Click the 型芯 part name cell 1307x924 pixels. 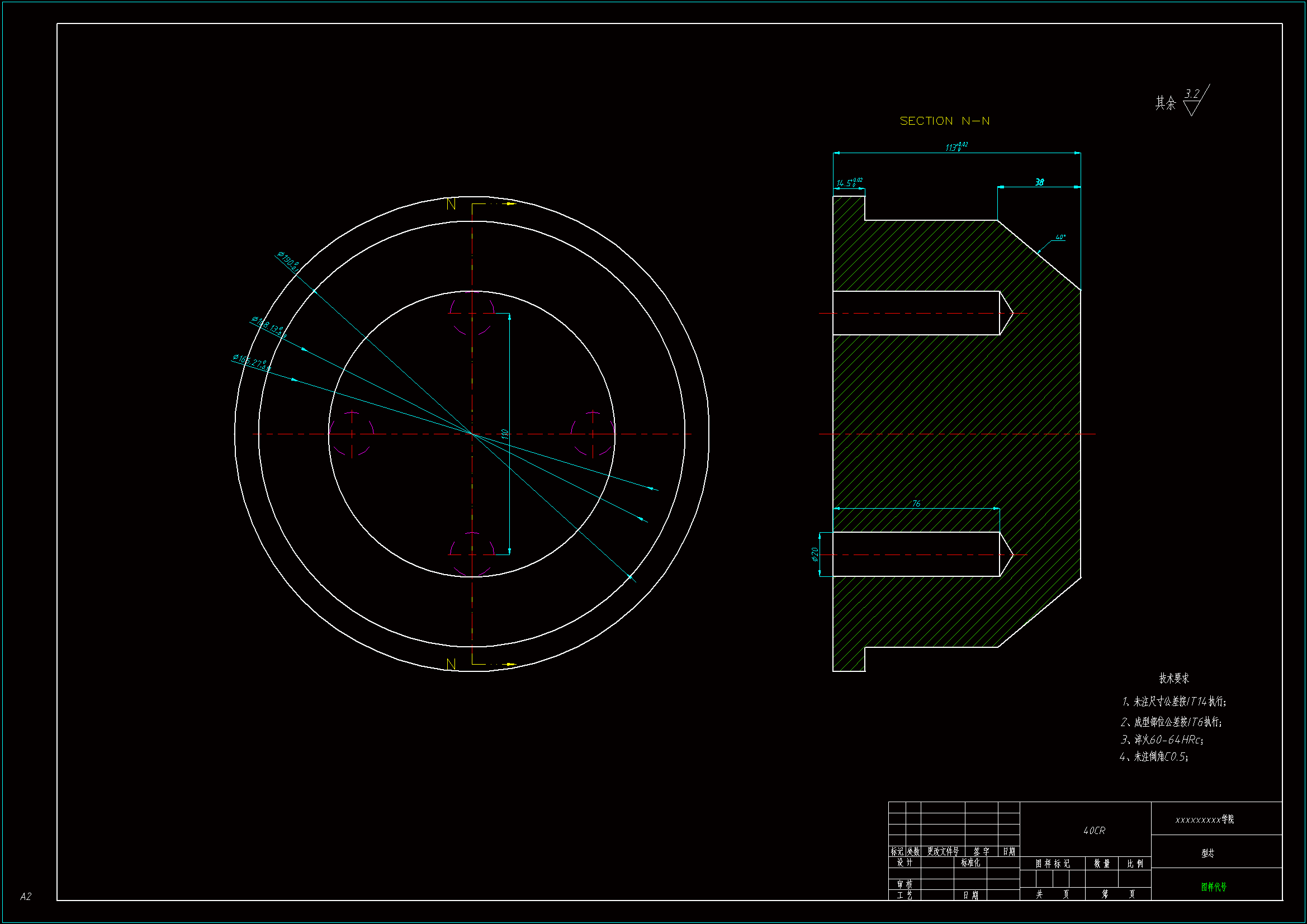1207,853
